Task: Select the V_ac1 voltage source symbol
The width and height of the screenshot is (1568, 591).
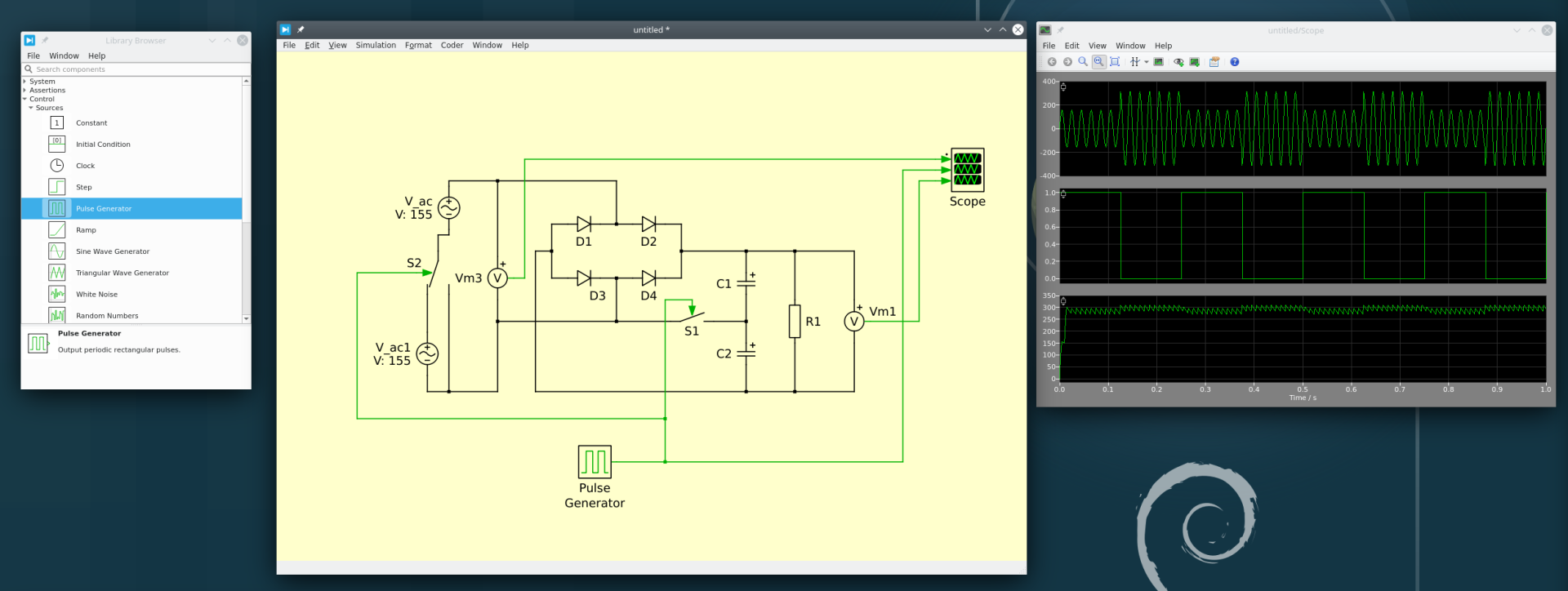Action: [x=427, y=353]
